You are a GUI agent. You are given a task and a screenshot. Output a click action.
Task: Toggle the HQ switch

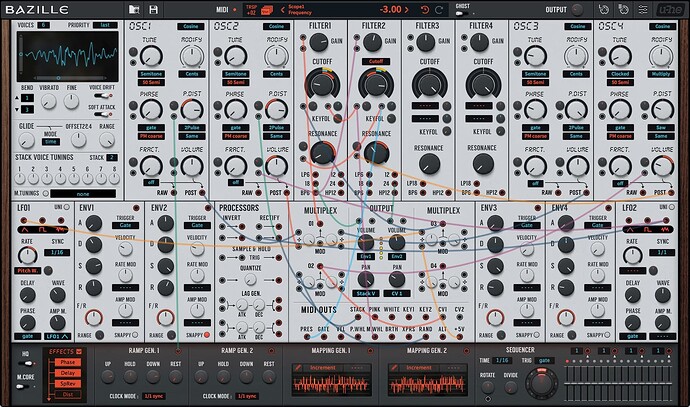27,363
